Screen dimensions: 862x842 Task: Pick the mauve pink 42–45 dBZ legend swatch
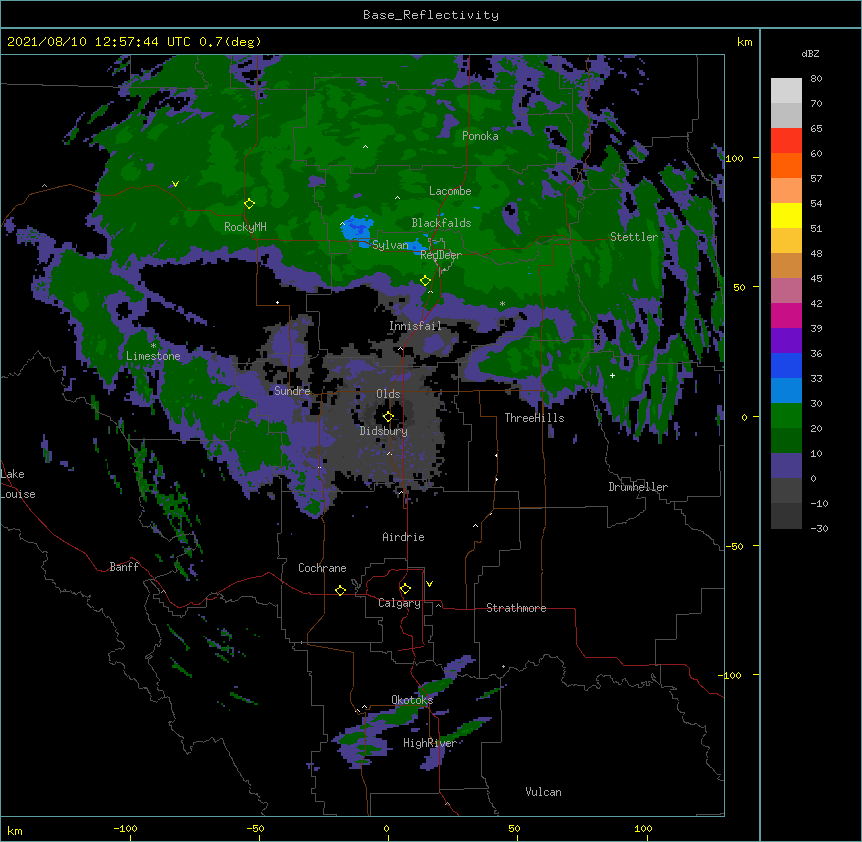[x=786, y=291]
